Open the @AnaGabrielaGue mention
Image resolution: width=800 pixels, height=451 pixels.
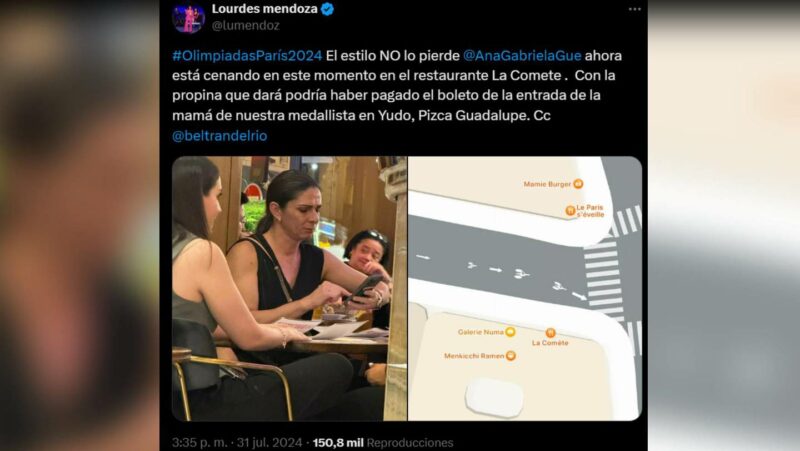click(x=522, y=56)
